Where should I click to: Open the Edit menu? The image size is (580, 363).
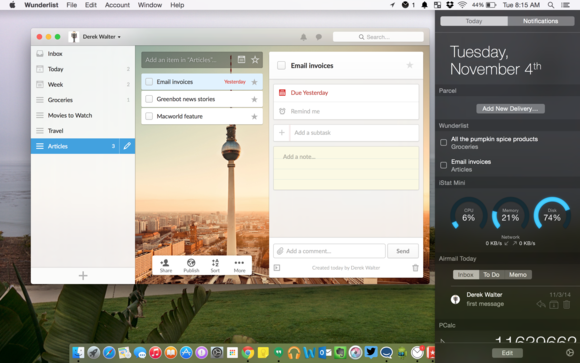(x=91, y=5)
